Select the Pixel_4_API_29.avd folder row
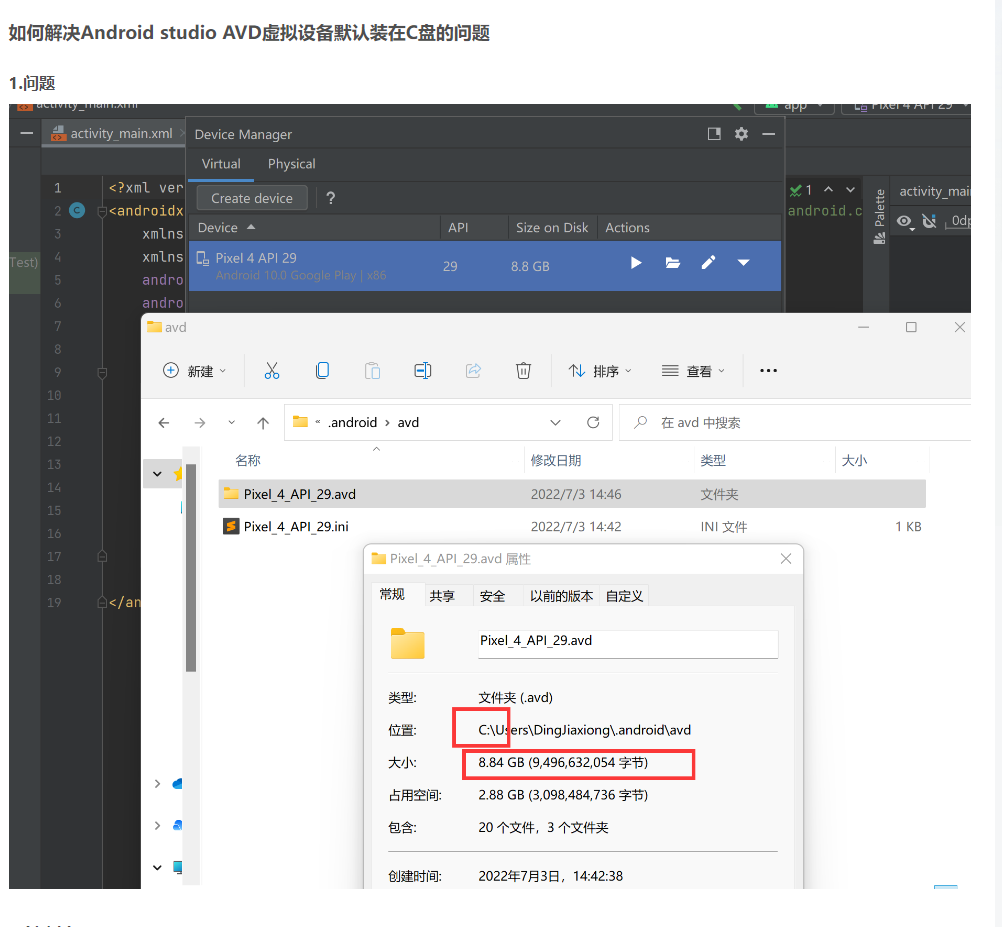This screenshot has height=927, width=1002. click(x=572, y=494)
